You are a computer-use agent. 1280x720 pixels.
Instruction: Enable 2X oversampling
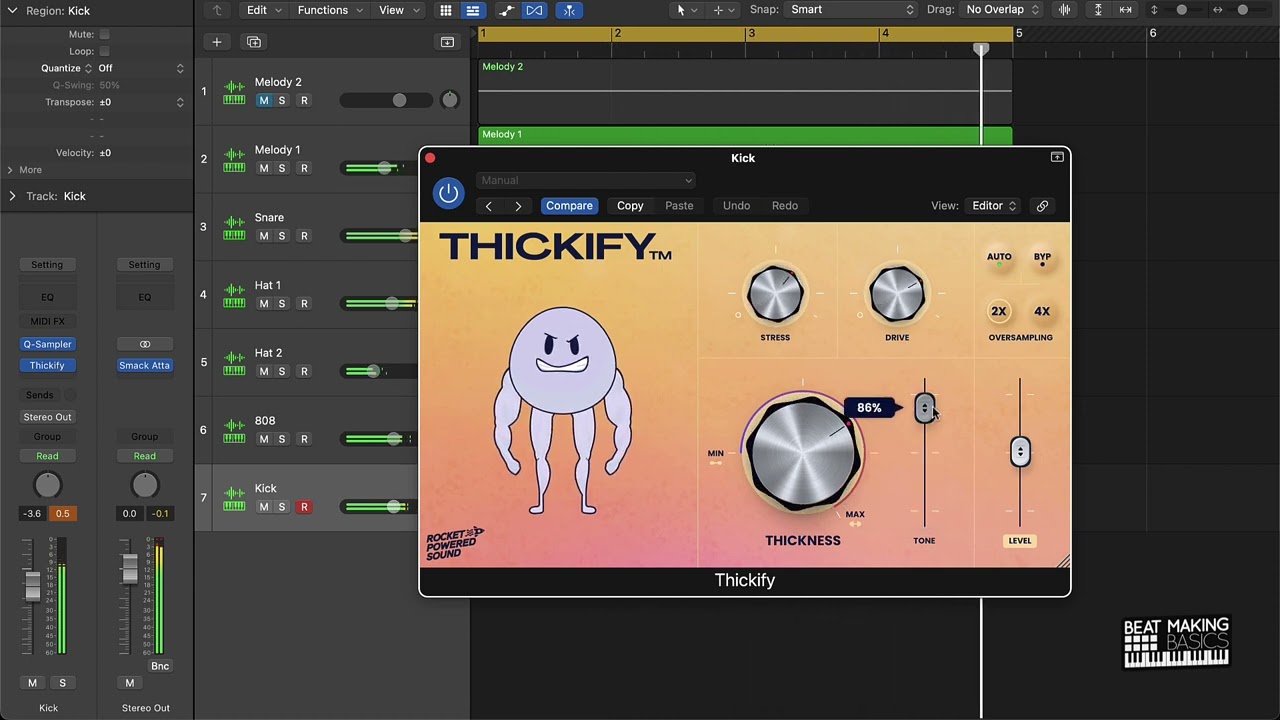[x=999, y=312]
